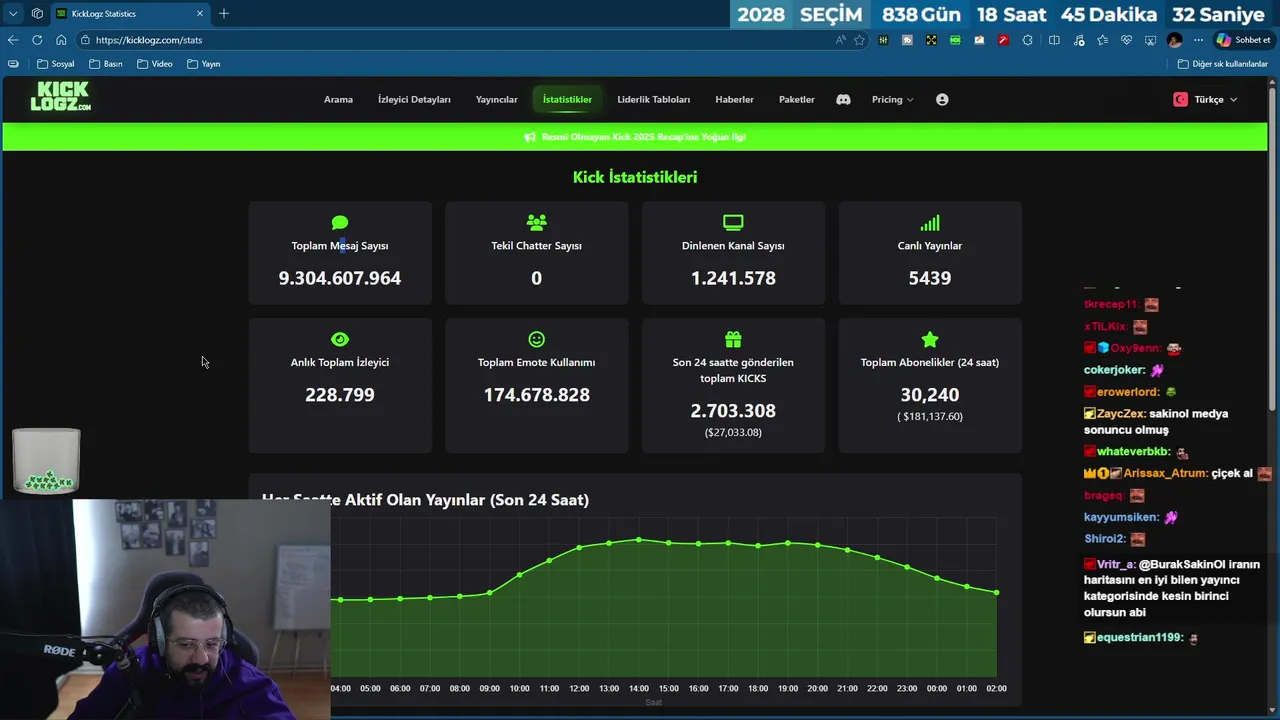Open the workspaces icon beside the tab
Viewport: 1280px width, 720px height.
pos(37,13)
